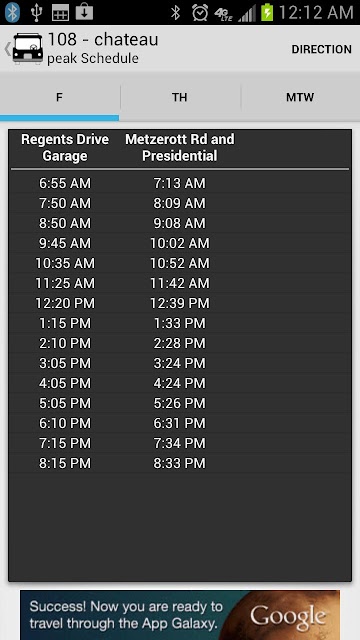Tap the download notification icon
This screenshot has width=360, height=640.
(x=84, y=12)
